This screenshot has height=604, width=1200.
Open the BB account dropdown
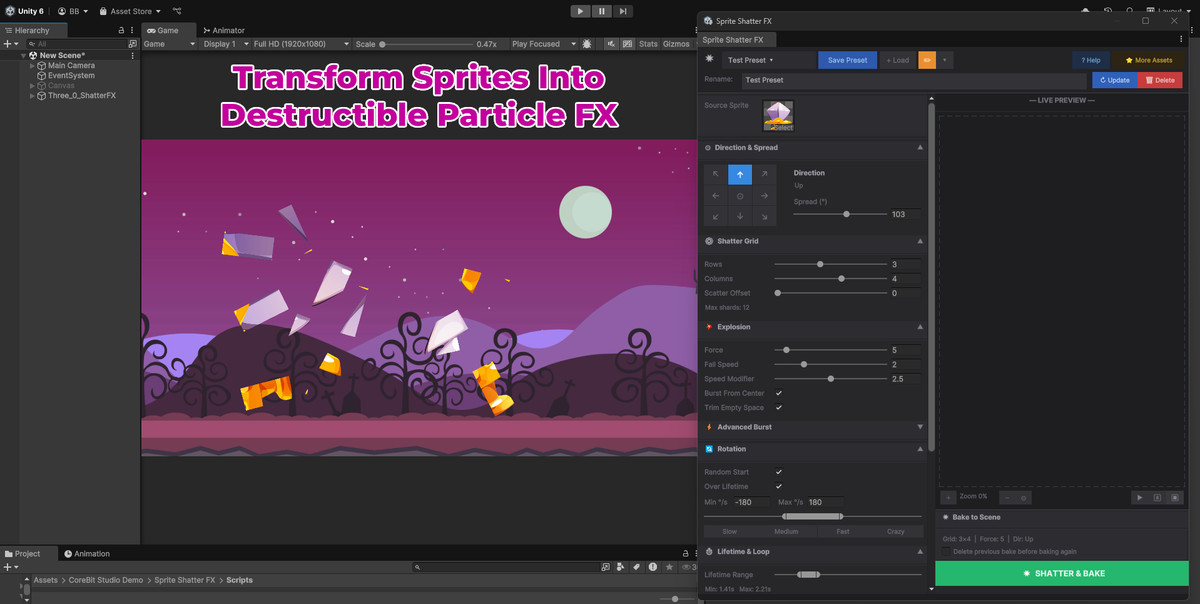click(72, 11)
